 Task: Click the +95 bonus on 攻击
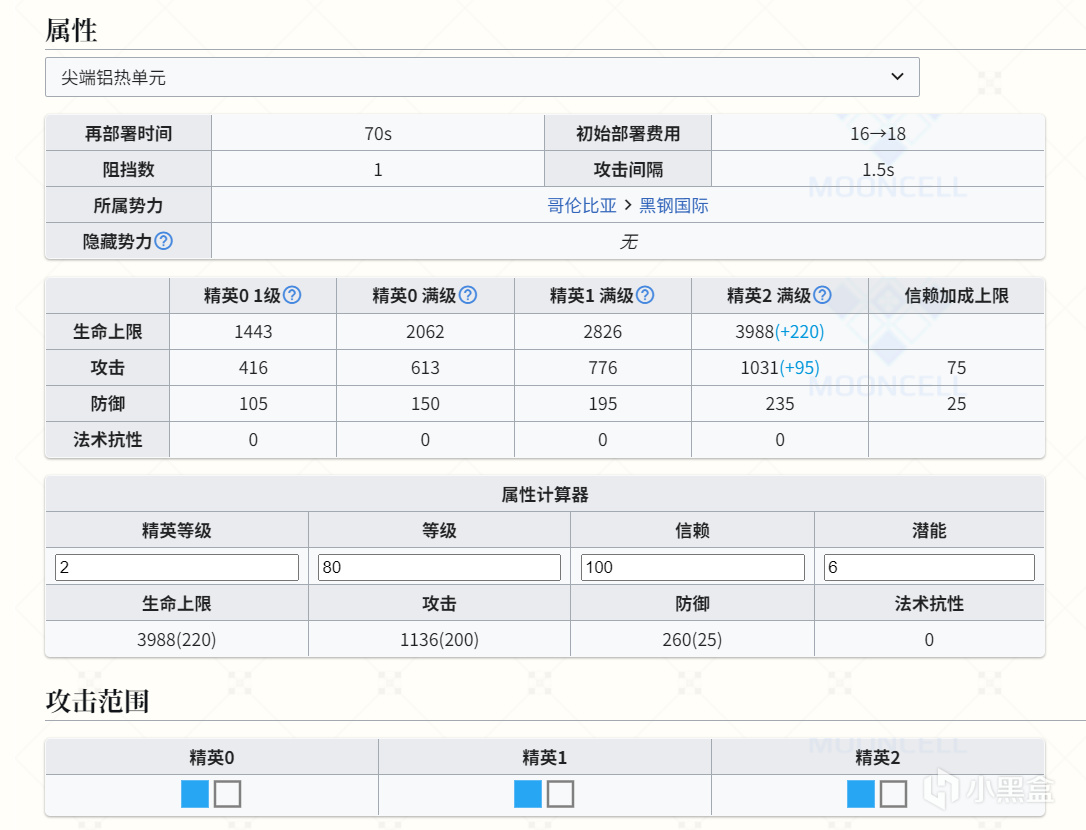point(799,368)
